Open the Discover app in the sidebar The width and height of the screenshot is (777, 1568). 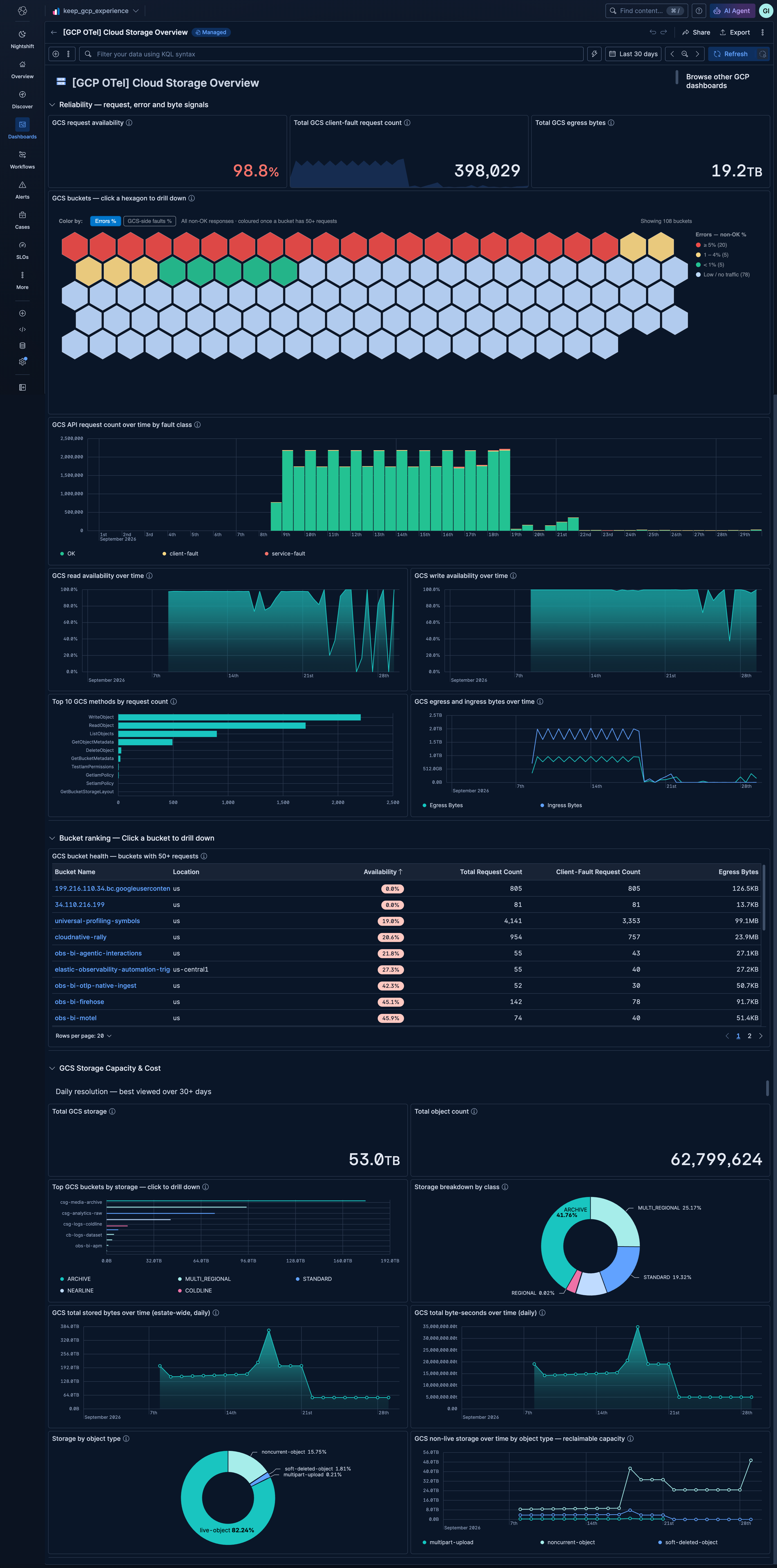coord(22,100)
